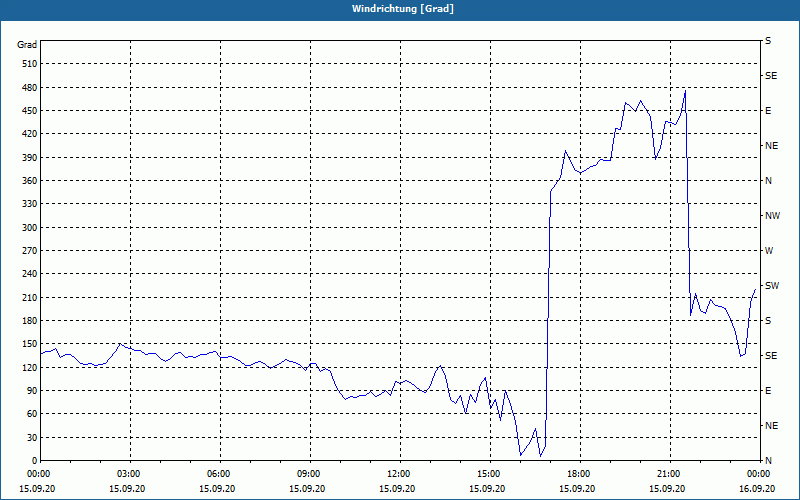Select the 210 left axis label

pyautogui.click(x=30, y=297)
